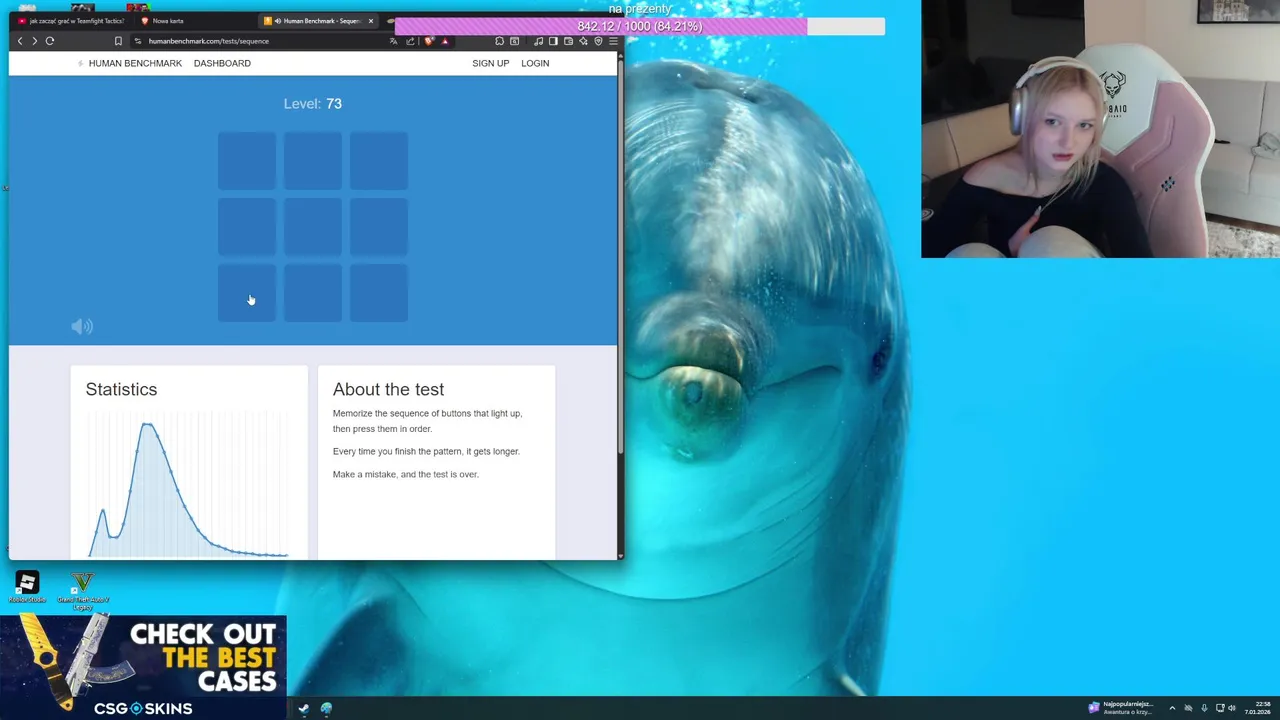The width and height of the screenshot is (1280, 720).
Task: Mute the Human Benchmark tab audio icon
Action: tap(277, 21)
